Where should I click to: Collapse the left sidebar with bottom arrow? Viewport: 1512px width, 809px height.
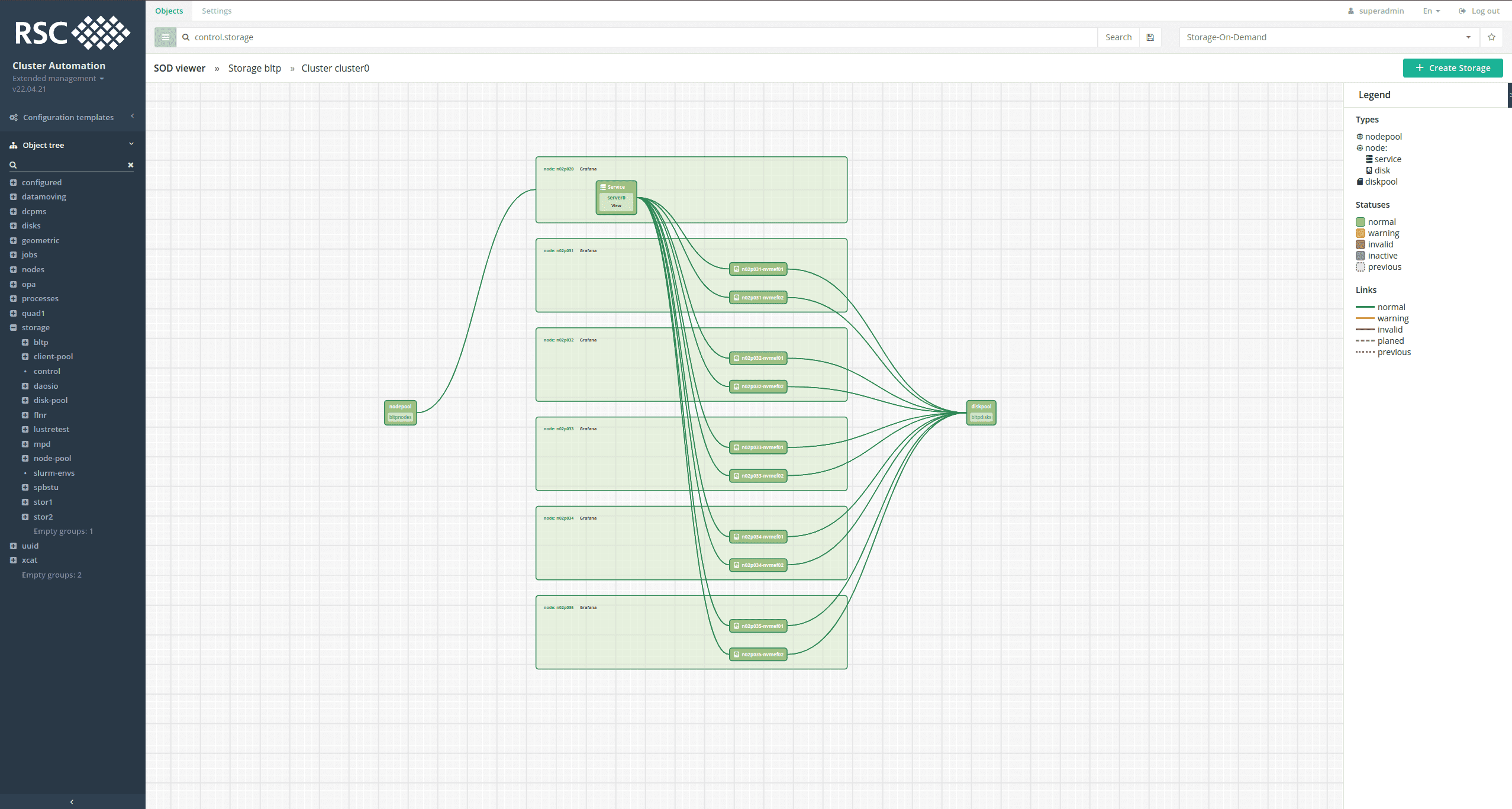[72, 802]
